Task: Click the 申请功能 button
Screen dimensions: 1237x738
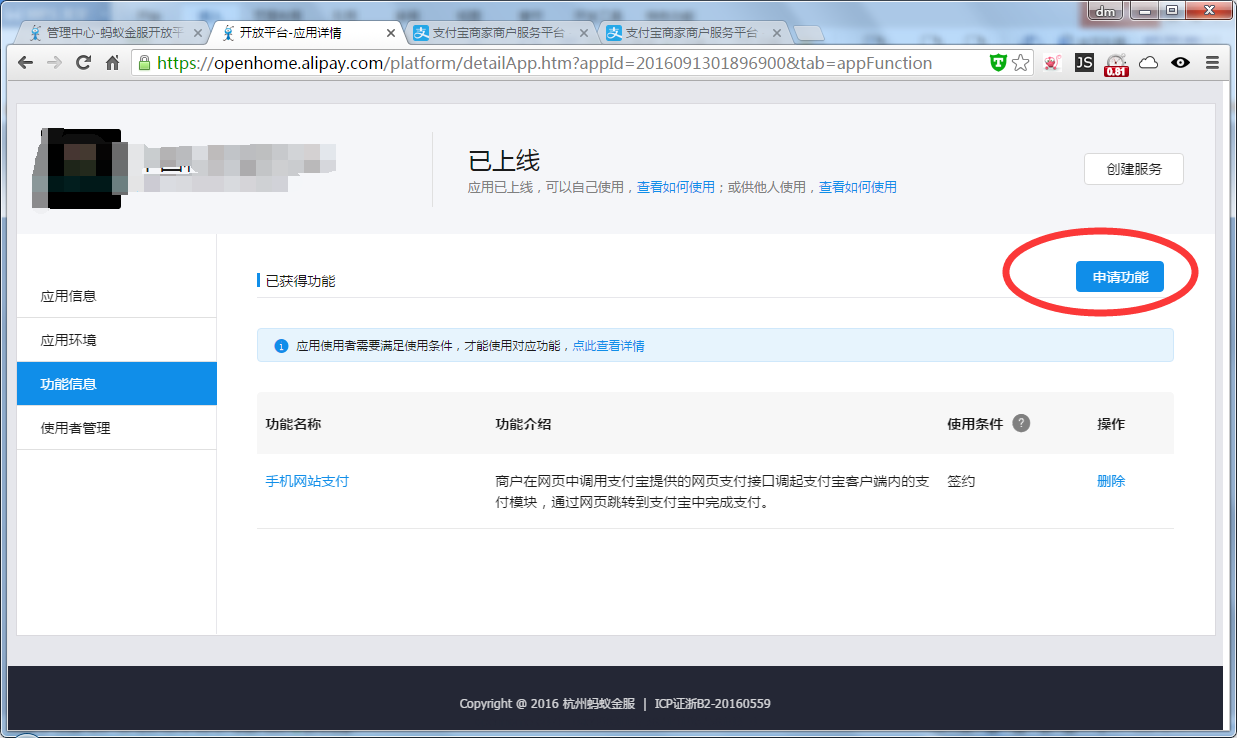Action: click(x=1120, y=277)
